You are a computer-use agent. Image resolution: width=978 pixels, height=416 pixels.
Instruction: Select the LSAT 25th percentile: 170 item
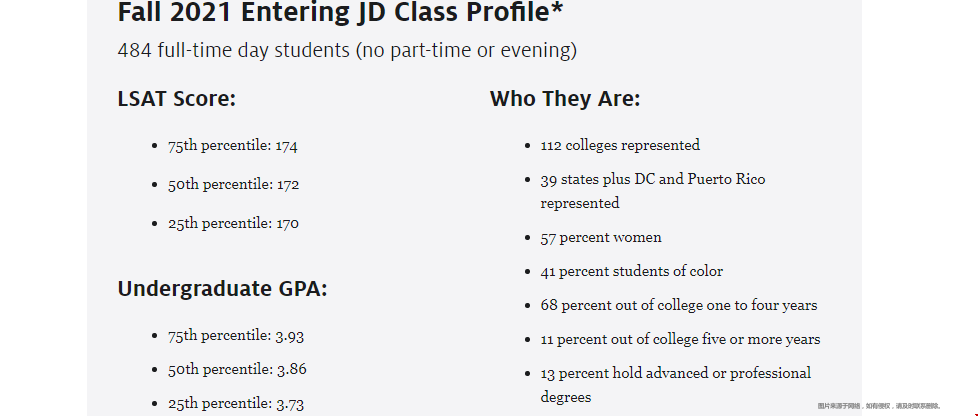tap(233, 223)
